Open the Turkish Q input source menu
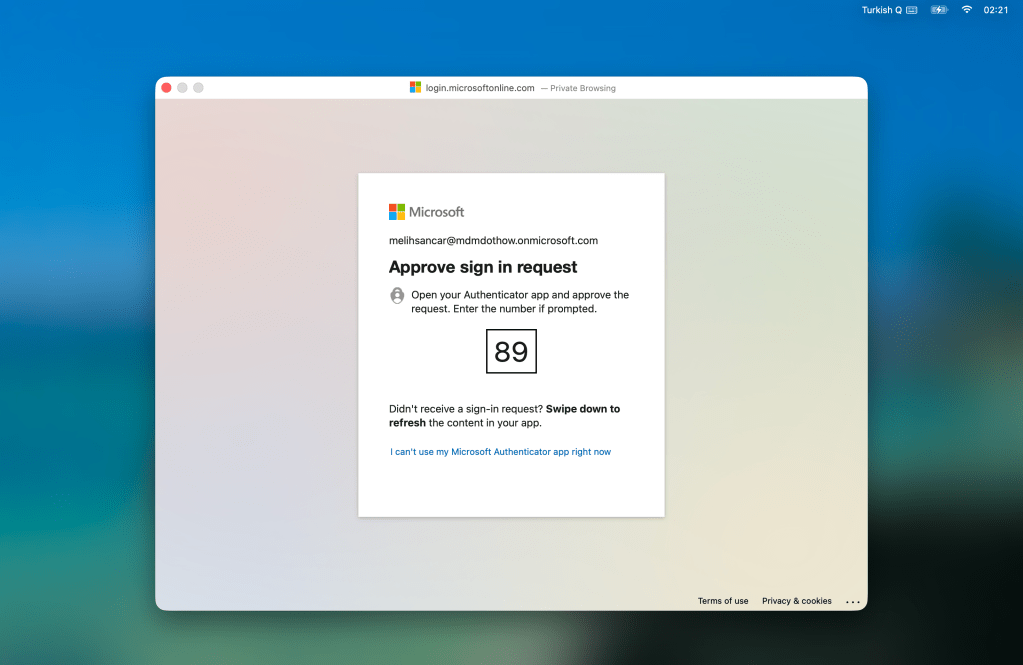1023x665 pixels. (882, 10)
